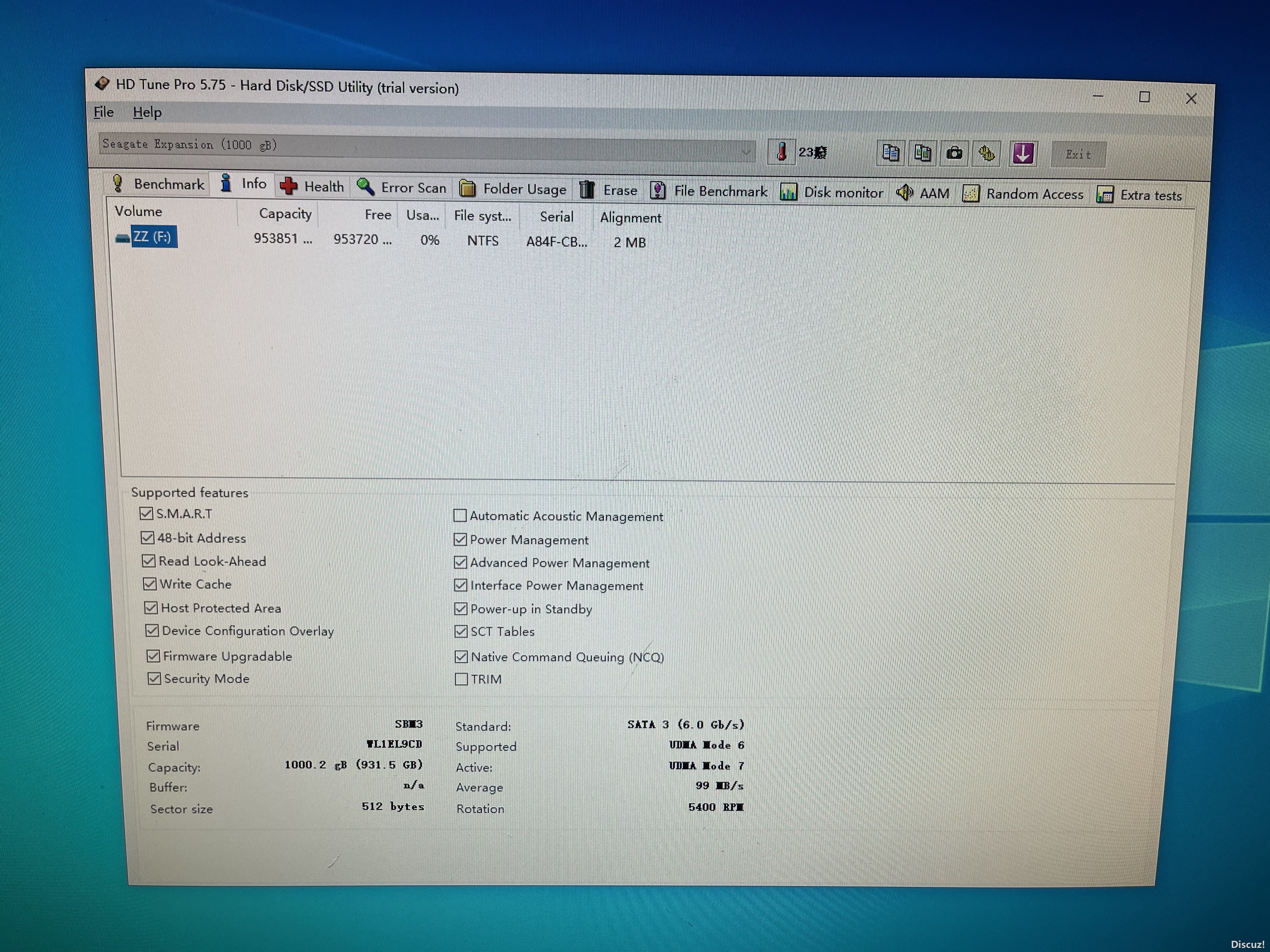
Task: Open the AAM tab
Action: click(923, 193)
